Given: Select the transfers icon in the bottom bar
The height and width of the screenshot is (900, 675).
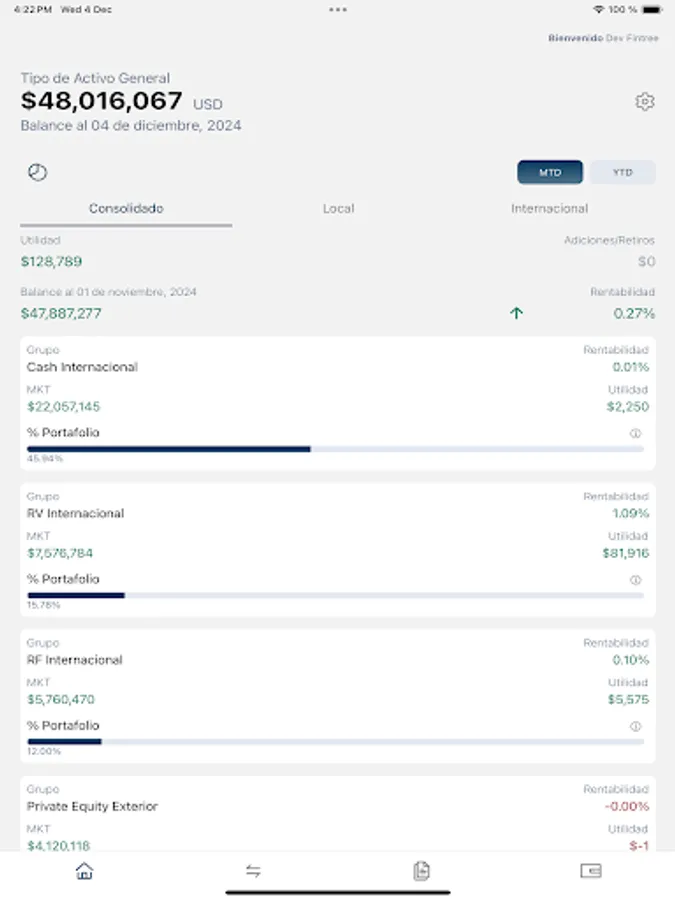Looking at the screenshot, I should 253,871.
